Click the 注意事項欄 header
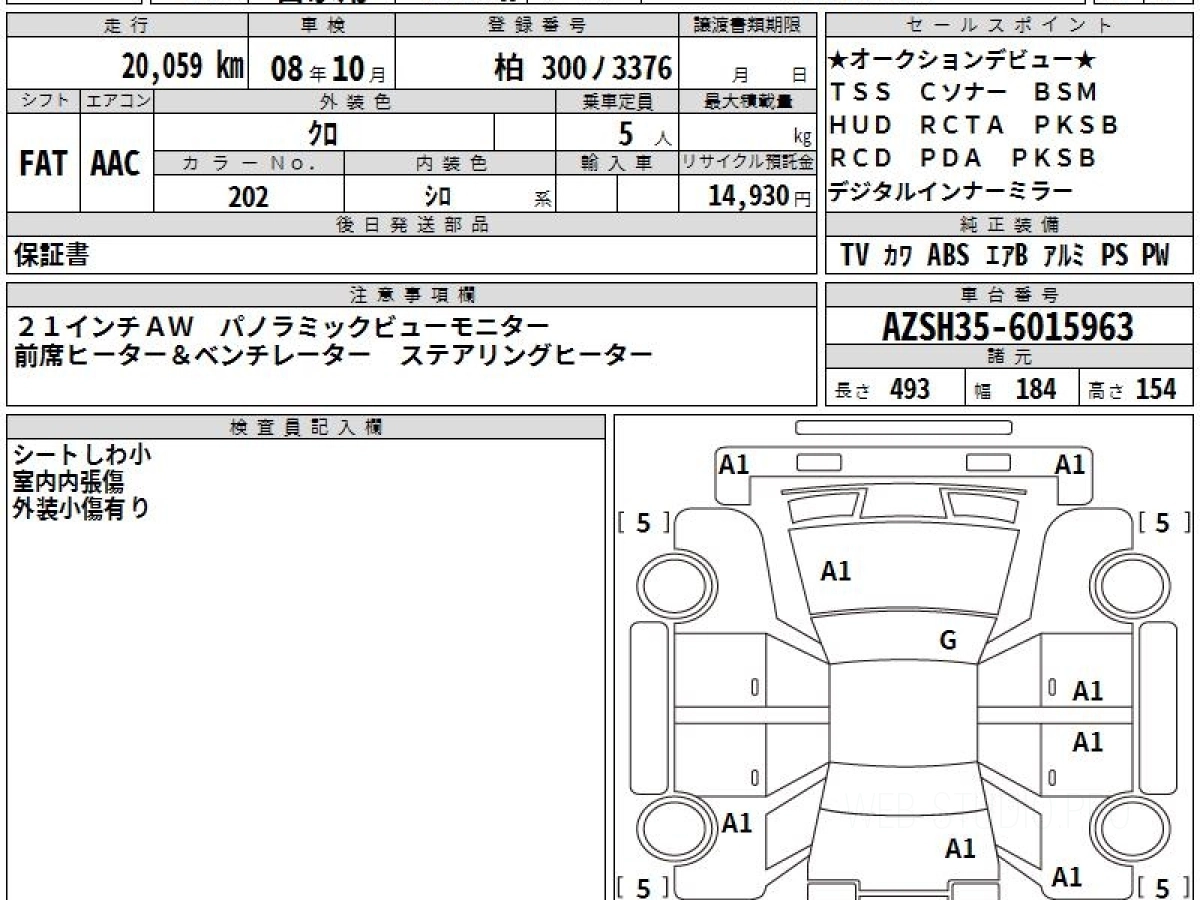Screen dimensions: 1200x900 (x=412, y=295)
